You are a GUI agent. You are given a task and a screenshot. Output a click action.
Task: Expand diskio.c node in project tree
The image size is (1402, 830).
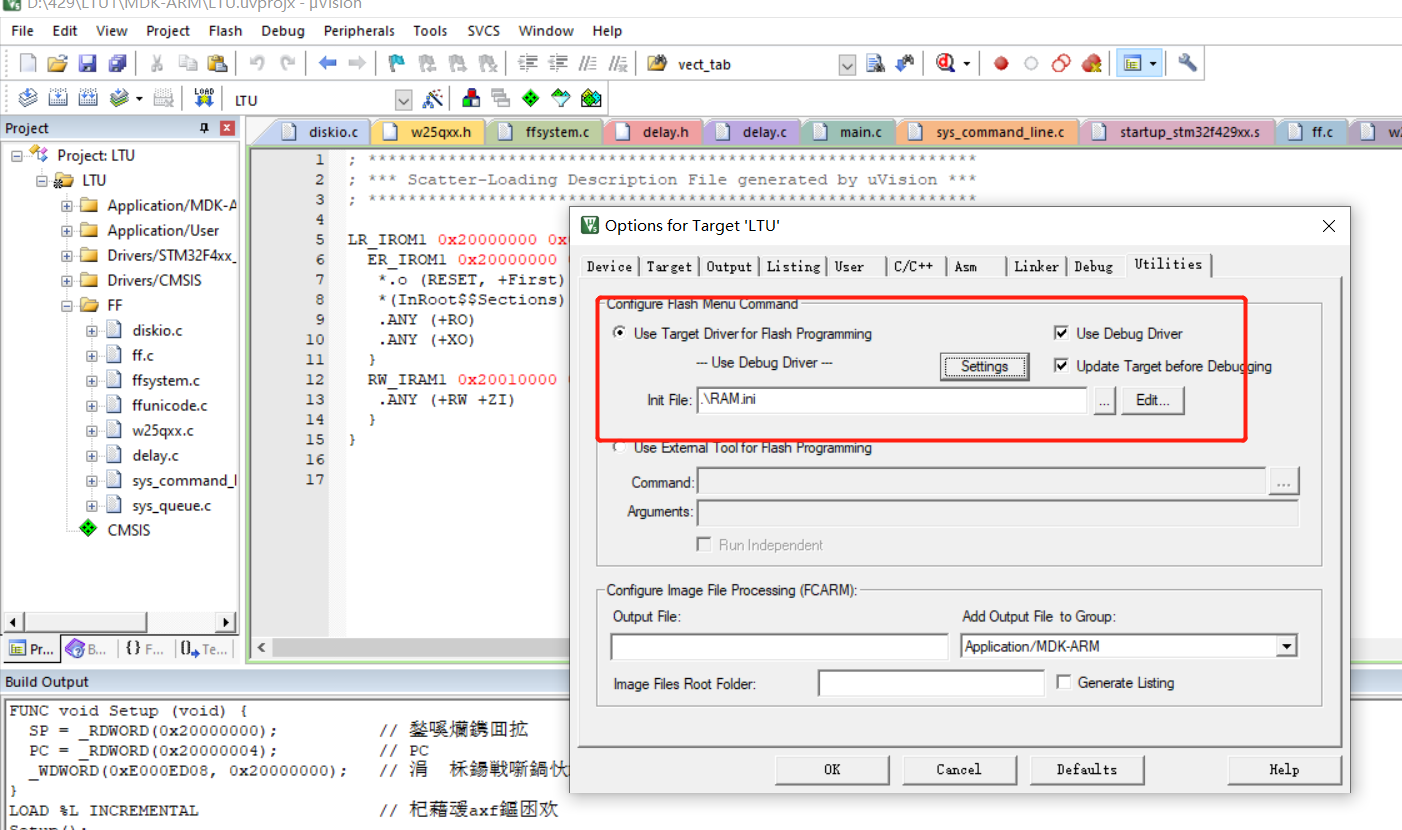(92, 330)
